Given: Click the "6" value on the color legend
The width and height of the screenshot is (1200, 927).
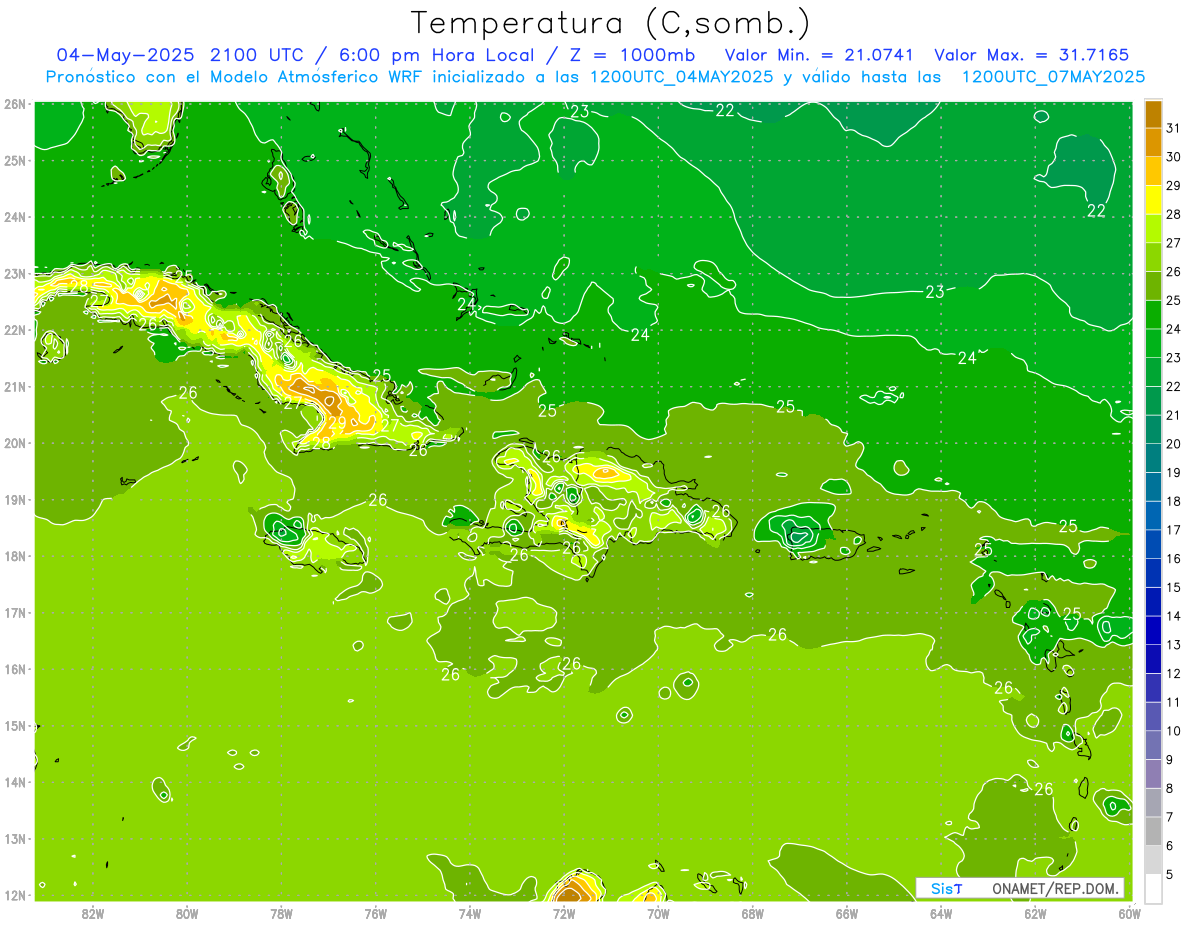Looking at the screenshot, I should (1170, 846).
